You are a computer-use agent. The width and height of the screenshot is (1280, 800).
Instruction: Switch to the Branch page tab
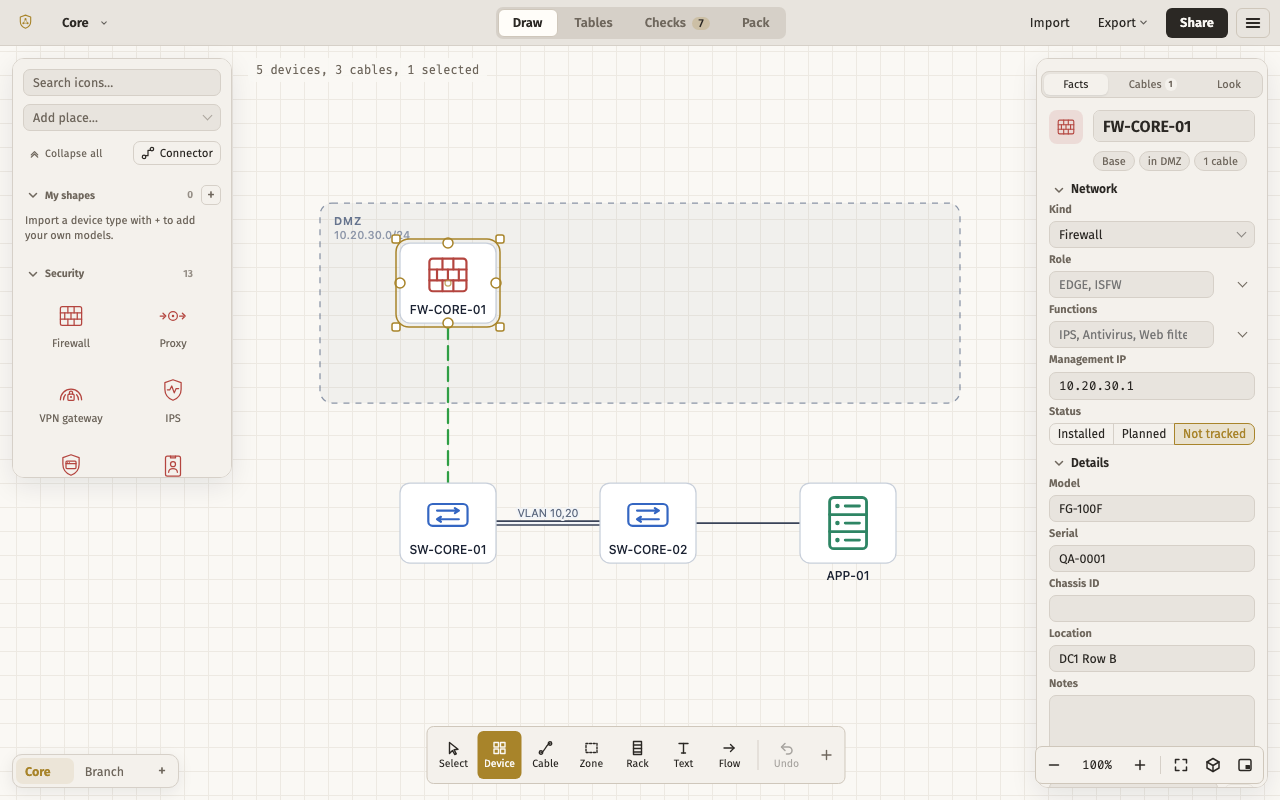(104, 772)
